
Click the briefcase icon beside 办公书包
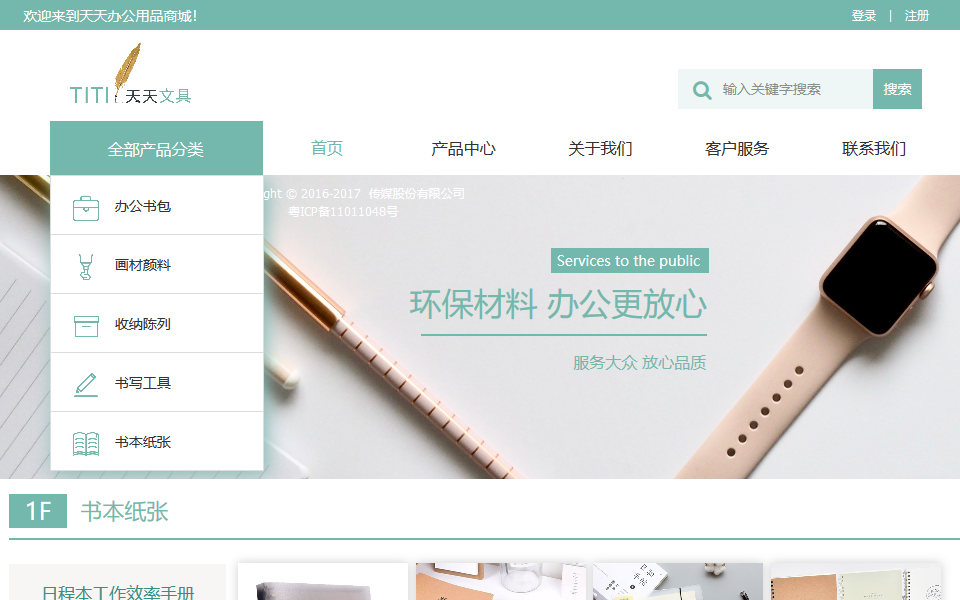[x=86, y=207]
